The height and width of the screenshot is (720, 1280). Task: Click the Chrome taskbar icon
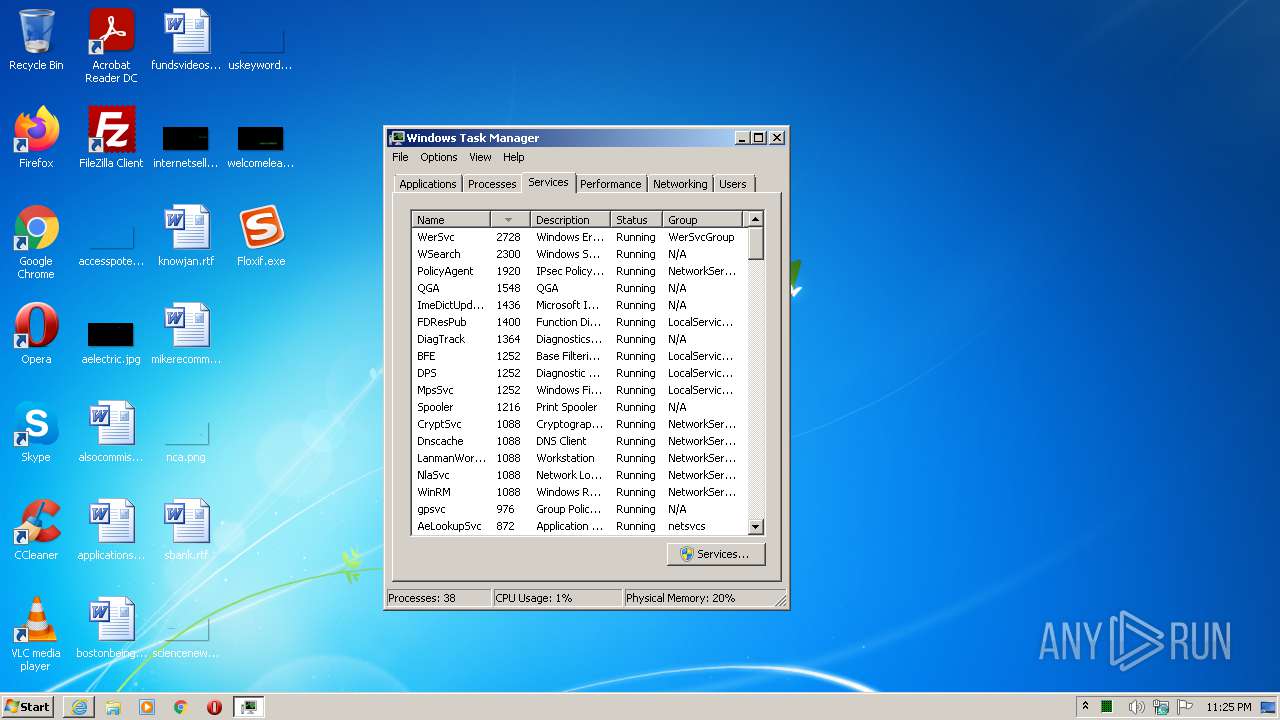tap(181, 707)
